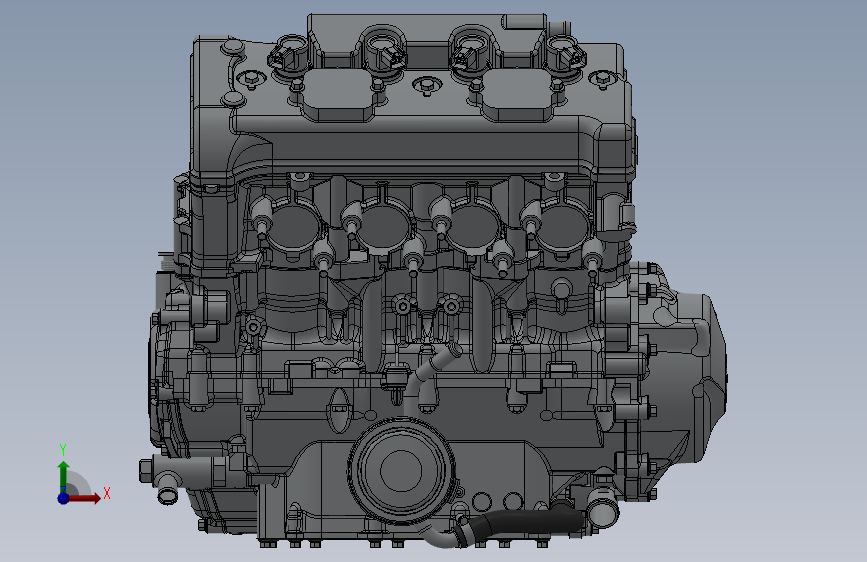The height and width of the screenshot is (562, 867).
Task: Select the round oil filter on the engine model
Action: [401, 471]
